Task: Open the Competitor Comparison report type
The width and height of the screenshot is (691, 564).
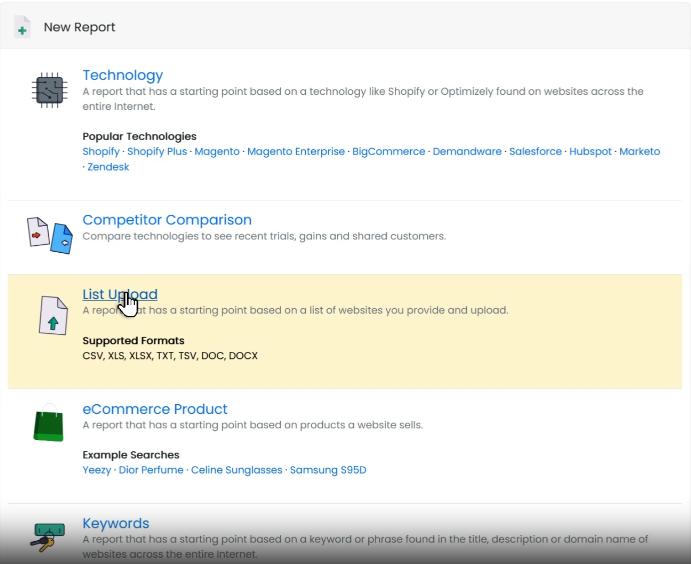Action: pos(167,219)
